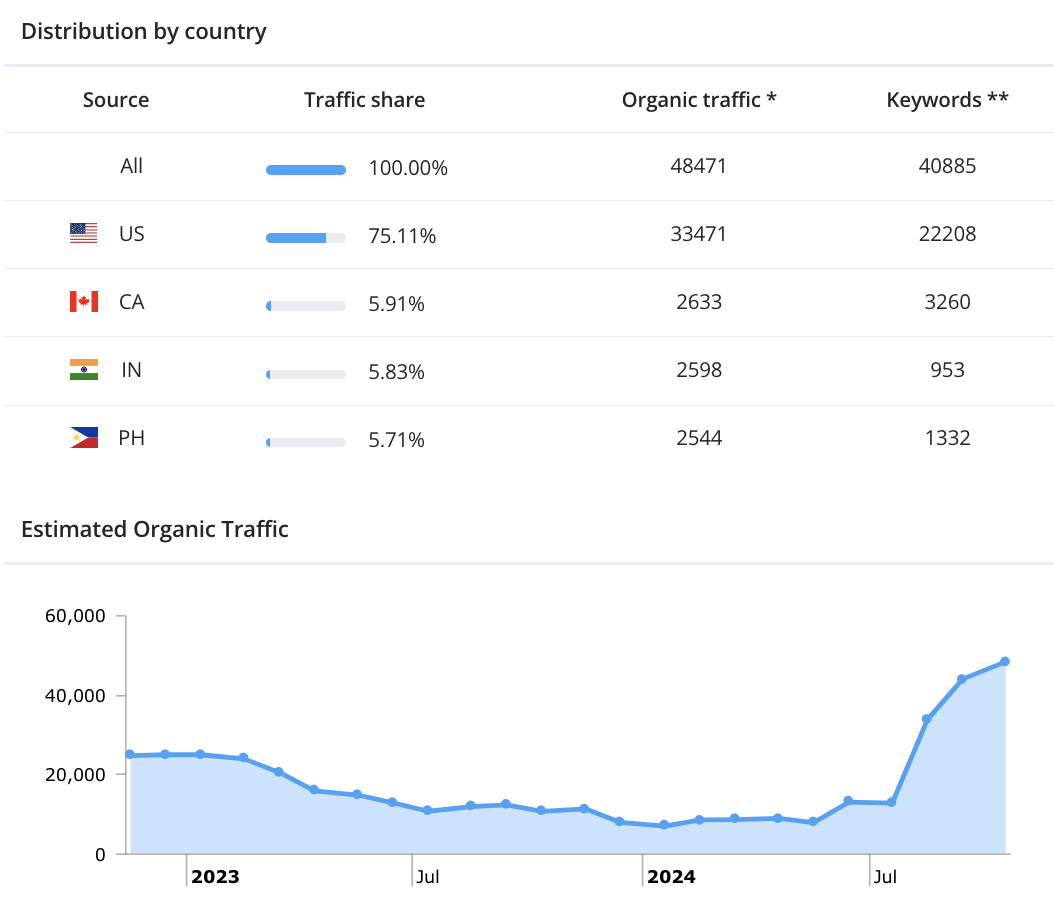Sort by the Source column header
The image size is (1054, 918).
[x=116, y=100]
